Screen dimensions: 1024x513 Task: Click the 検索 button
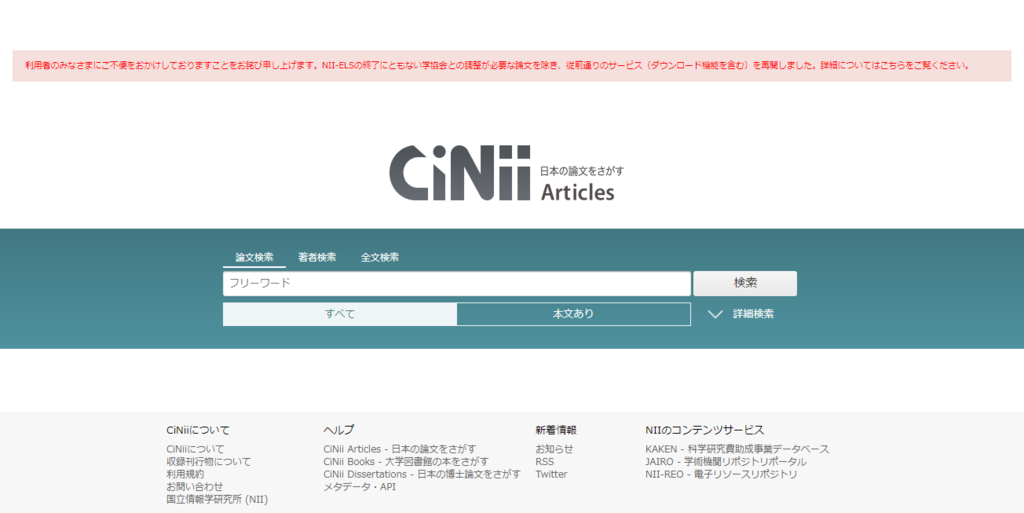coord(745,283)
